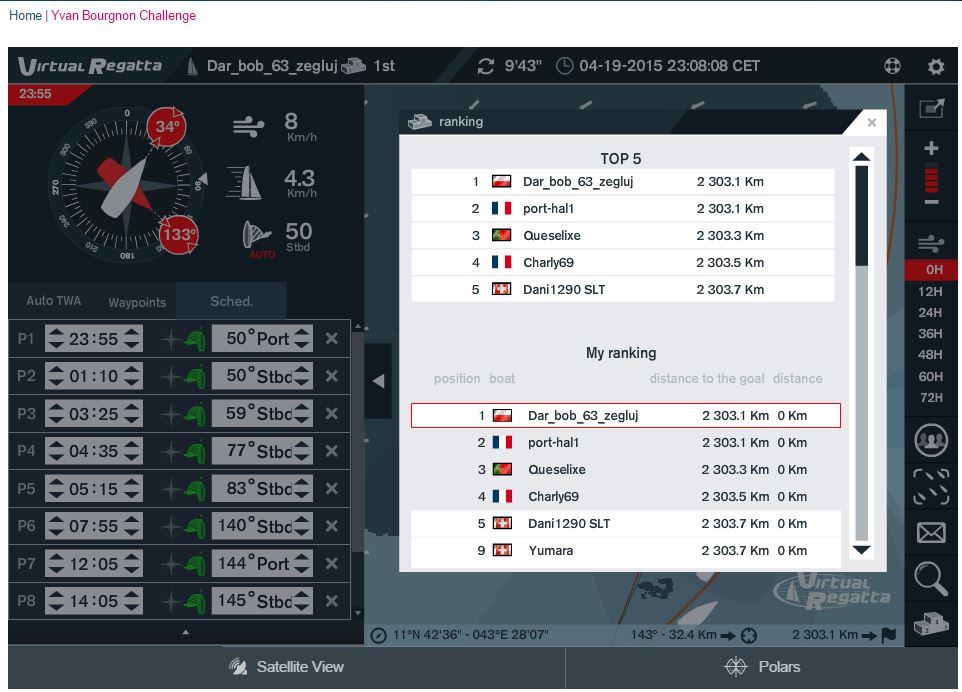Delete the P4 schedule entry
Viewport: 962px width, 692px height.
point(332,451)
